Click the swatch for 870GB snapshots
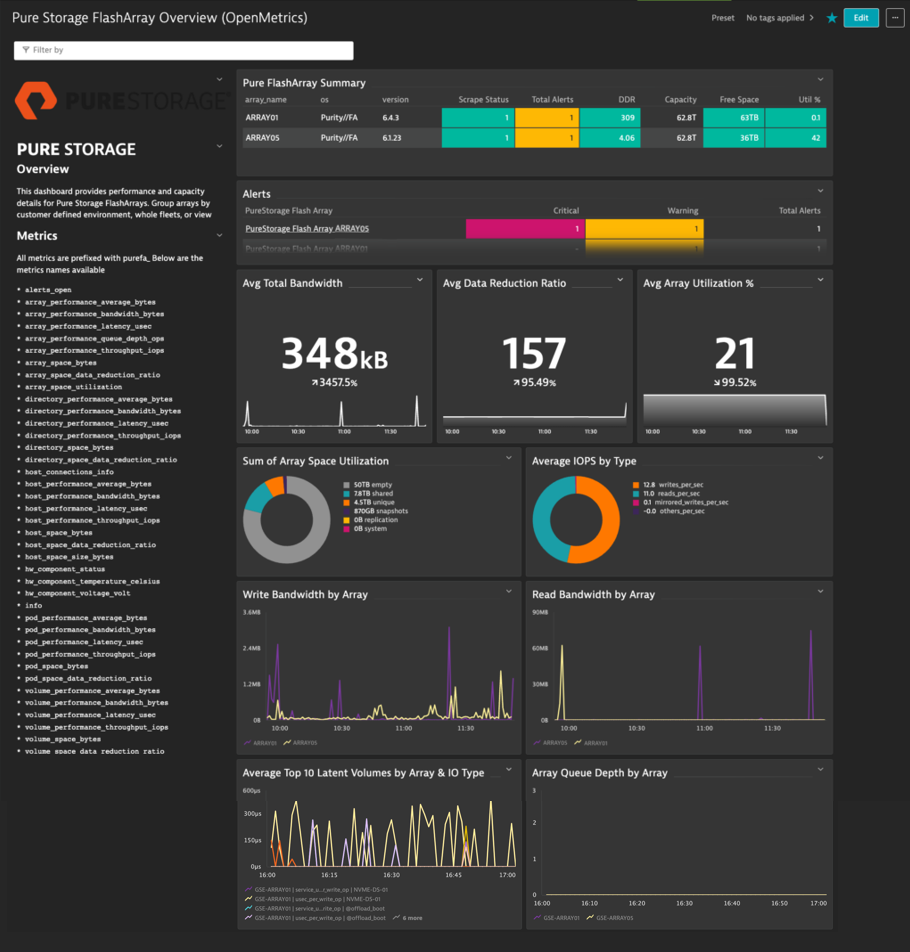Screen dimensions: 910x952 tap(347, 511)
